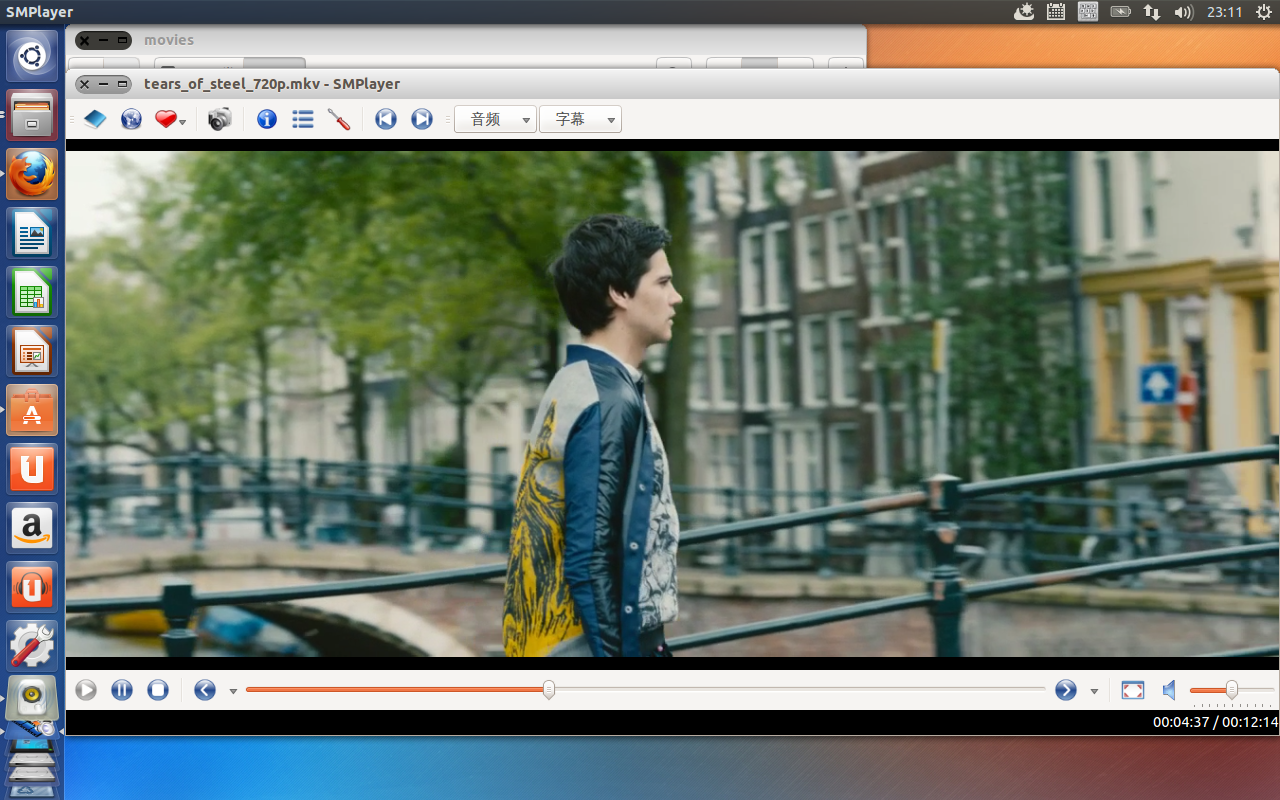
Task: Launch the Files manager from the launcher
Action: pyautogui.click(x=32, y=114)
